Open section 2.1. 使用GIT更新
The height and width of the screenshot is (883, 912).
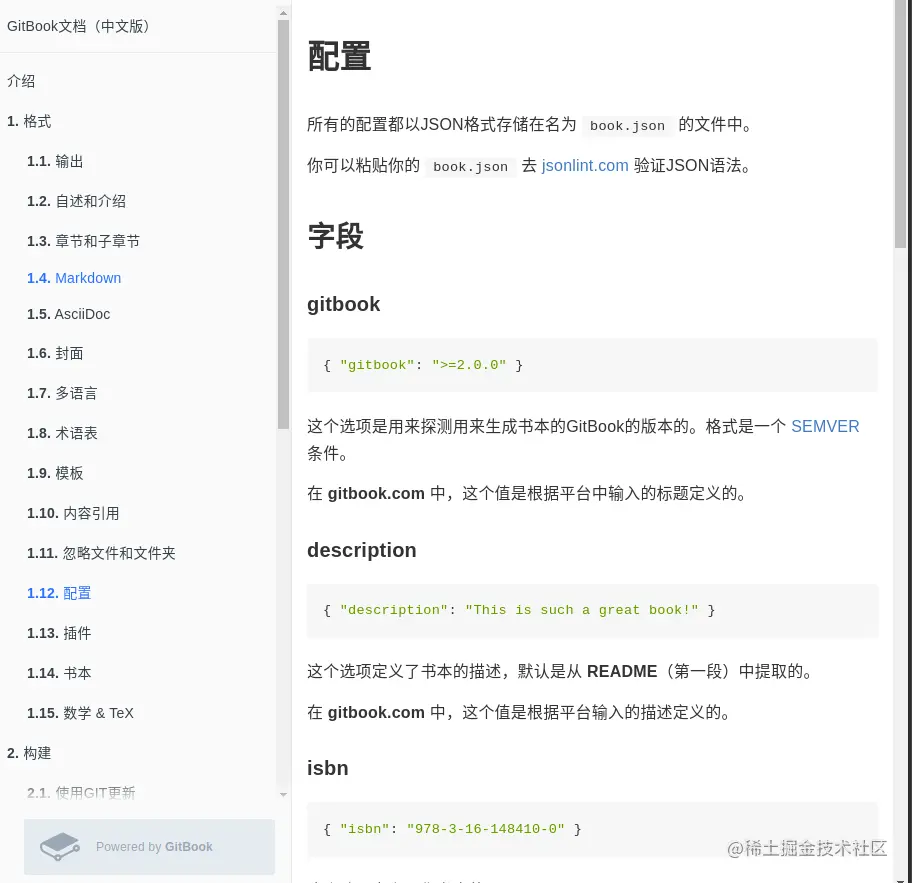tap(81, 793)
